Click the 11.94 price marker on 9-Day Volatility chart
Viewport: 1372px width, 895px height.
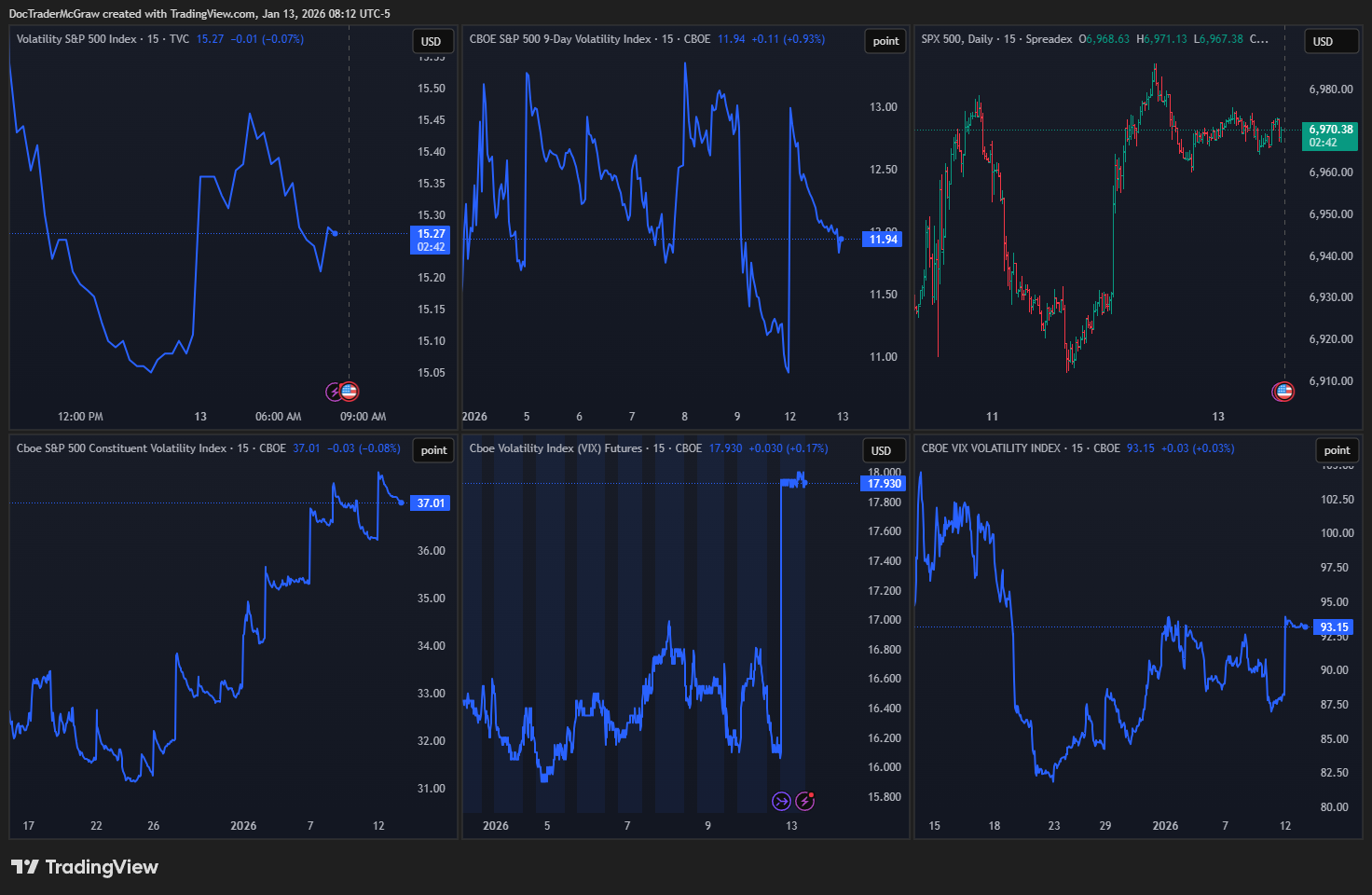(882, 239)
